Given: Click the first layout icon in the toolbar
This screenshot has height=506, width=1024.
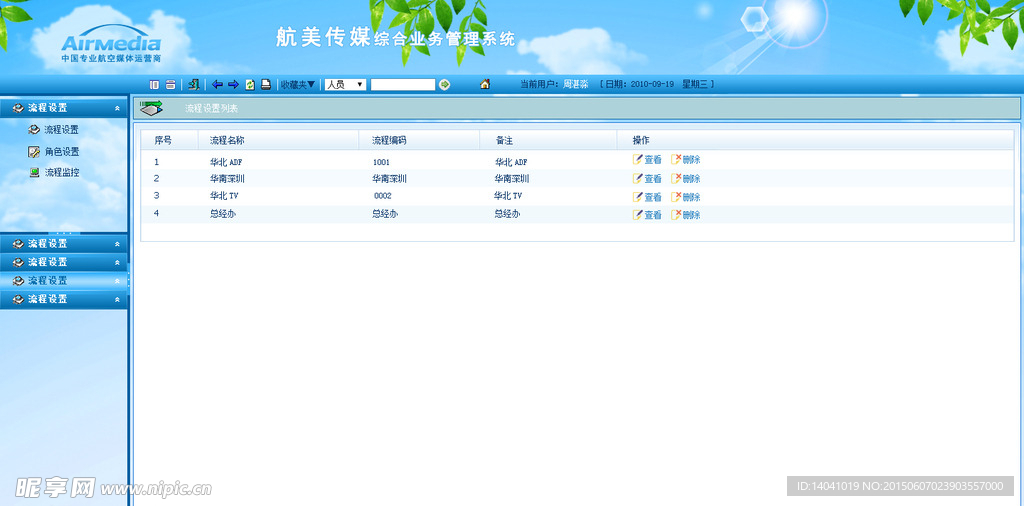Looking at the screenshot, I should click(x=154, y=85).
